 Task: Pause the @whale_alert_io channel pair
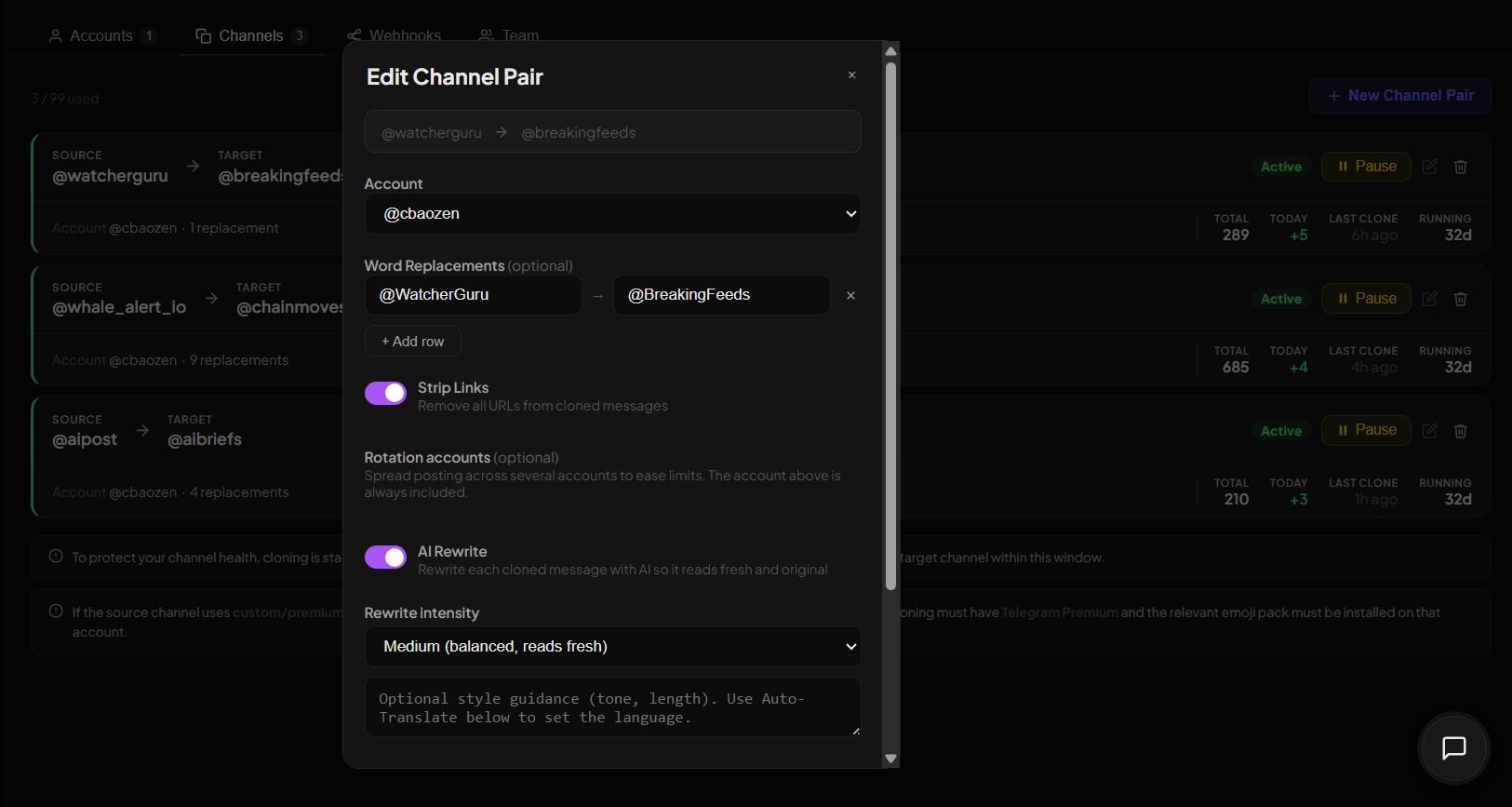(x=1366, y=299)
